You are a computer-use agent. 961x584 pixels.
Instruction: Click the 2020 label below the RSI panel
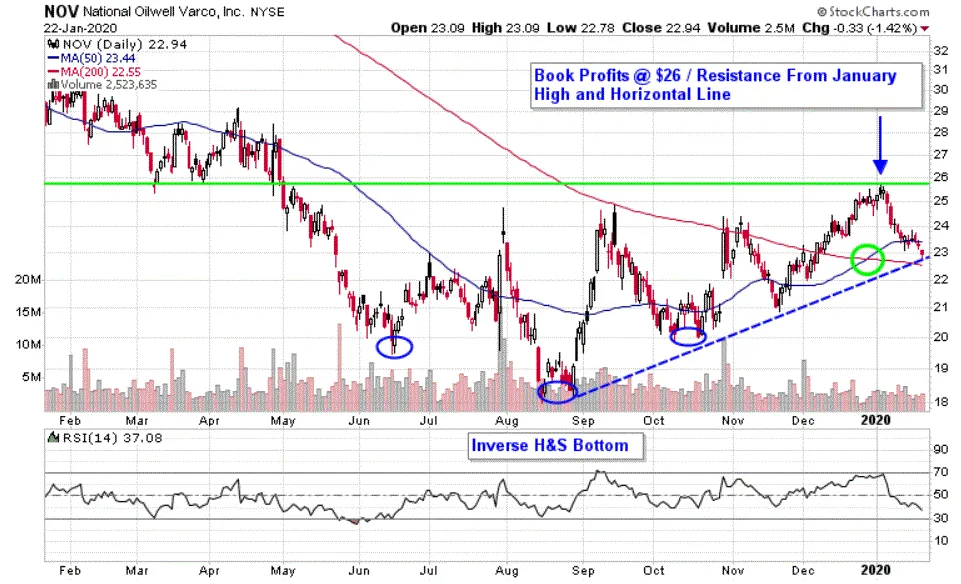pos(875,570)
